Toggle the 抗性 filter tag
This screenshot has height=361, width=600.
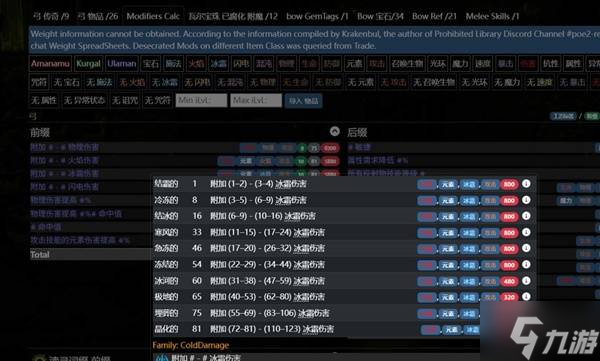click(x=551, y=64)
